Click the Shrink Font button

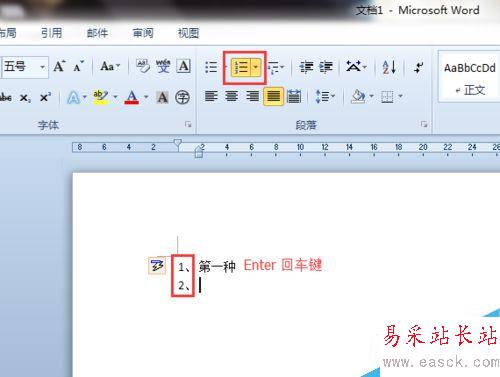tap(79, 66)
